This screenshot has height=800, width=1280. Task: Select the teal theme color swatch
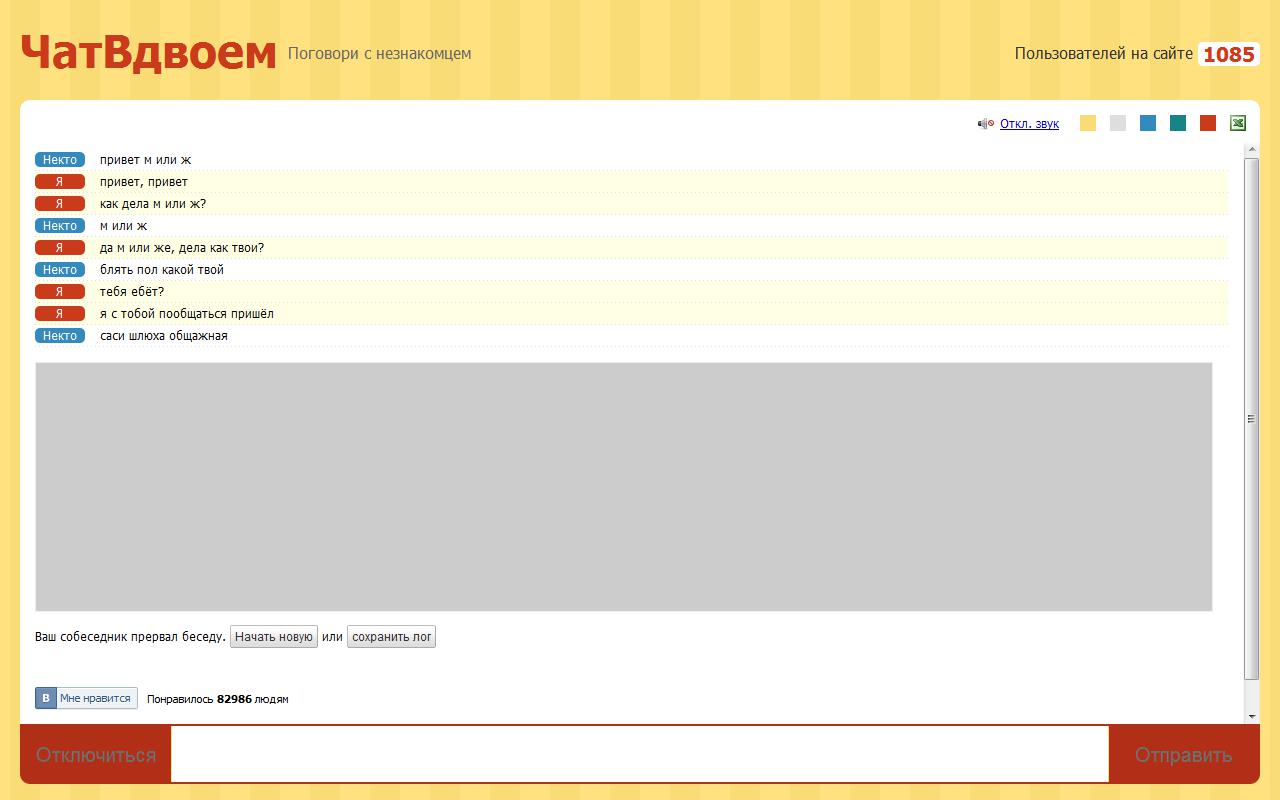click(x=1178, y=123)
